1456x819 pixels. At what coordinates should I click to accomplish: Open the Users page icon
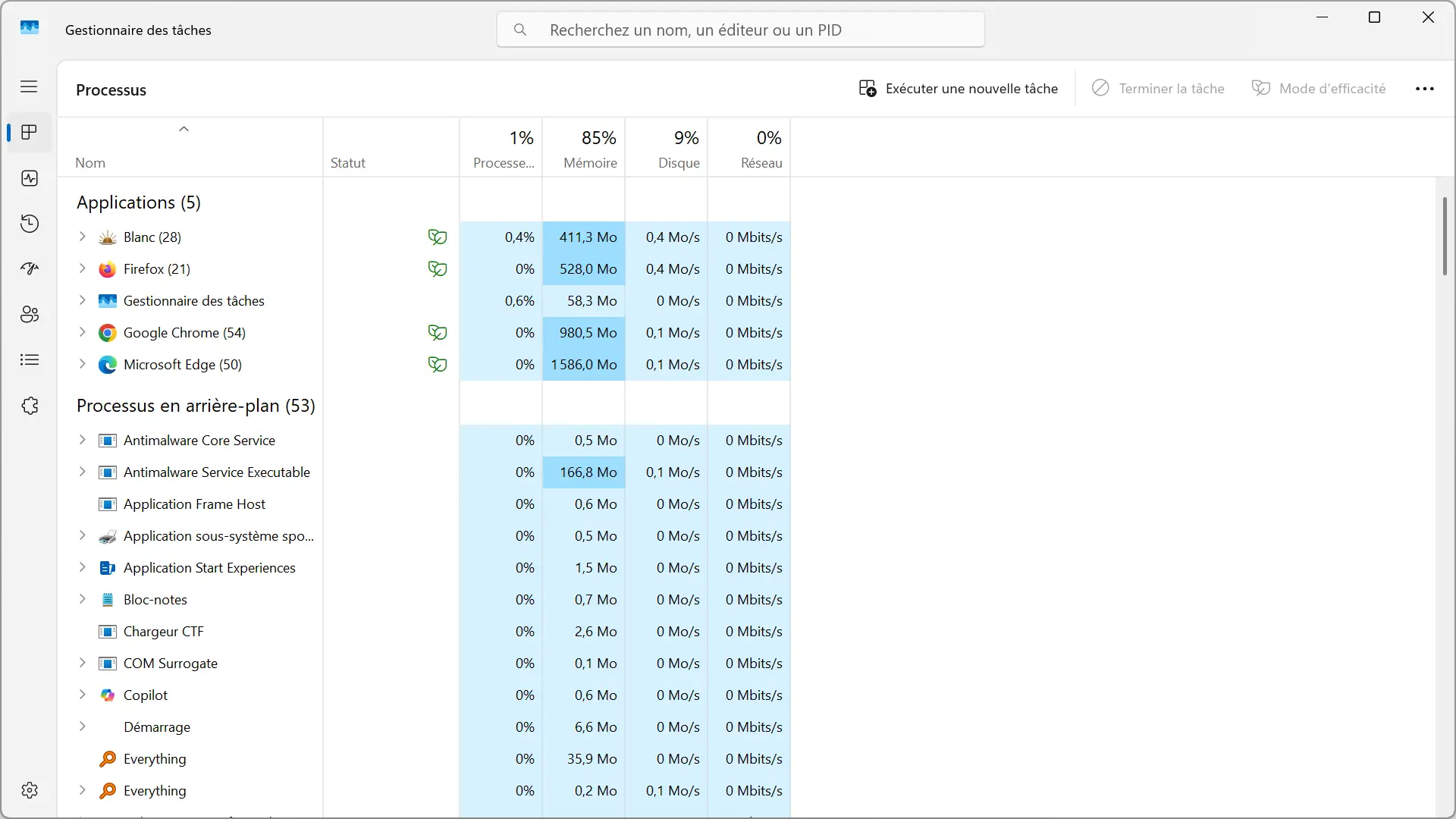(x=30, y=315)
